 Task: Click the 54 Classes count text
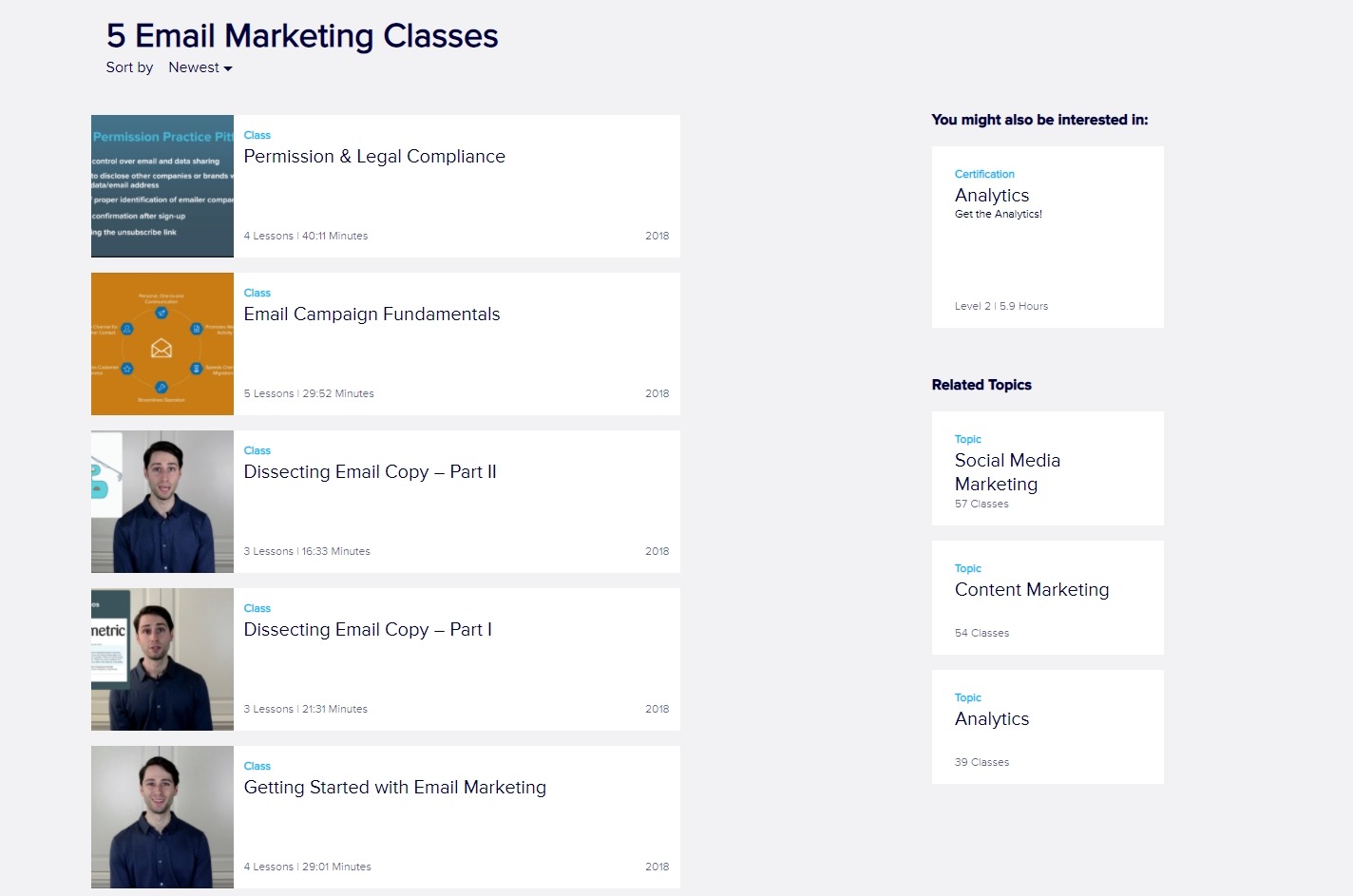point(981,633)
